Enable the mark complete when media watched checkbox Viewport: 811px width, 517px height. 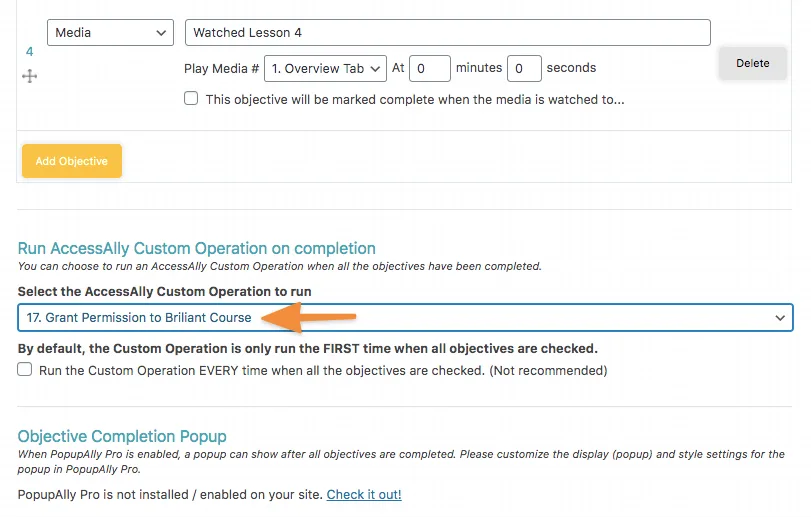point(191,99)
